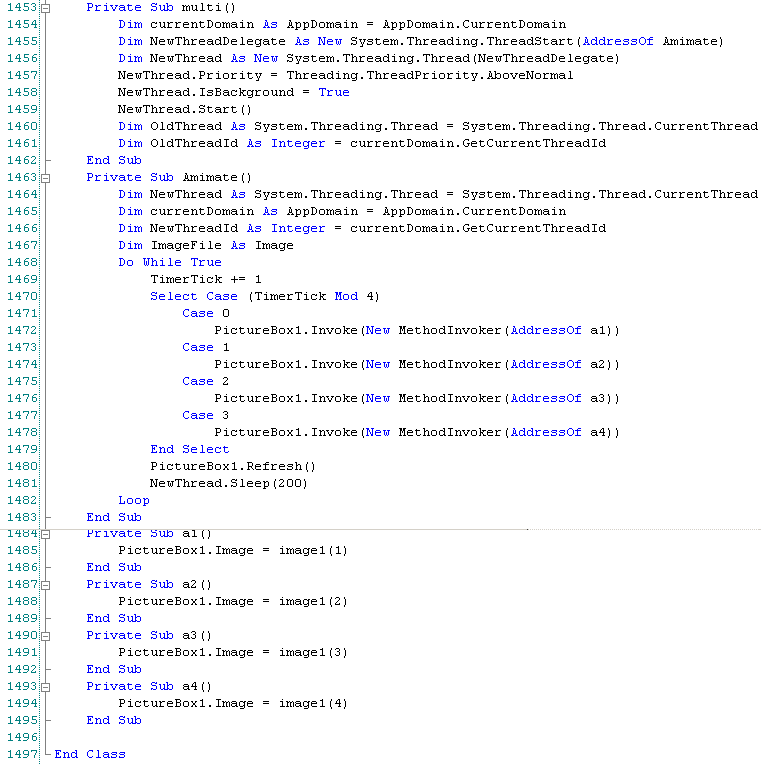Click line number 1497

tap(22, 754)
